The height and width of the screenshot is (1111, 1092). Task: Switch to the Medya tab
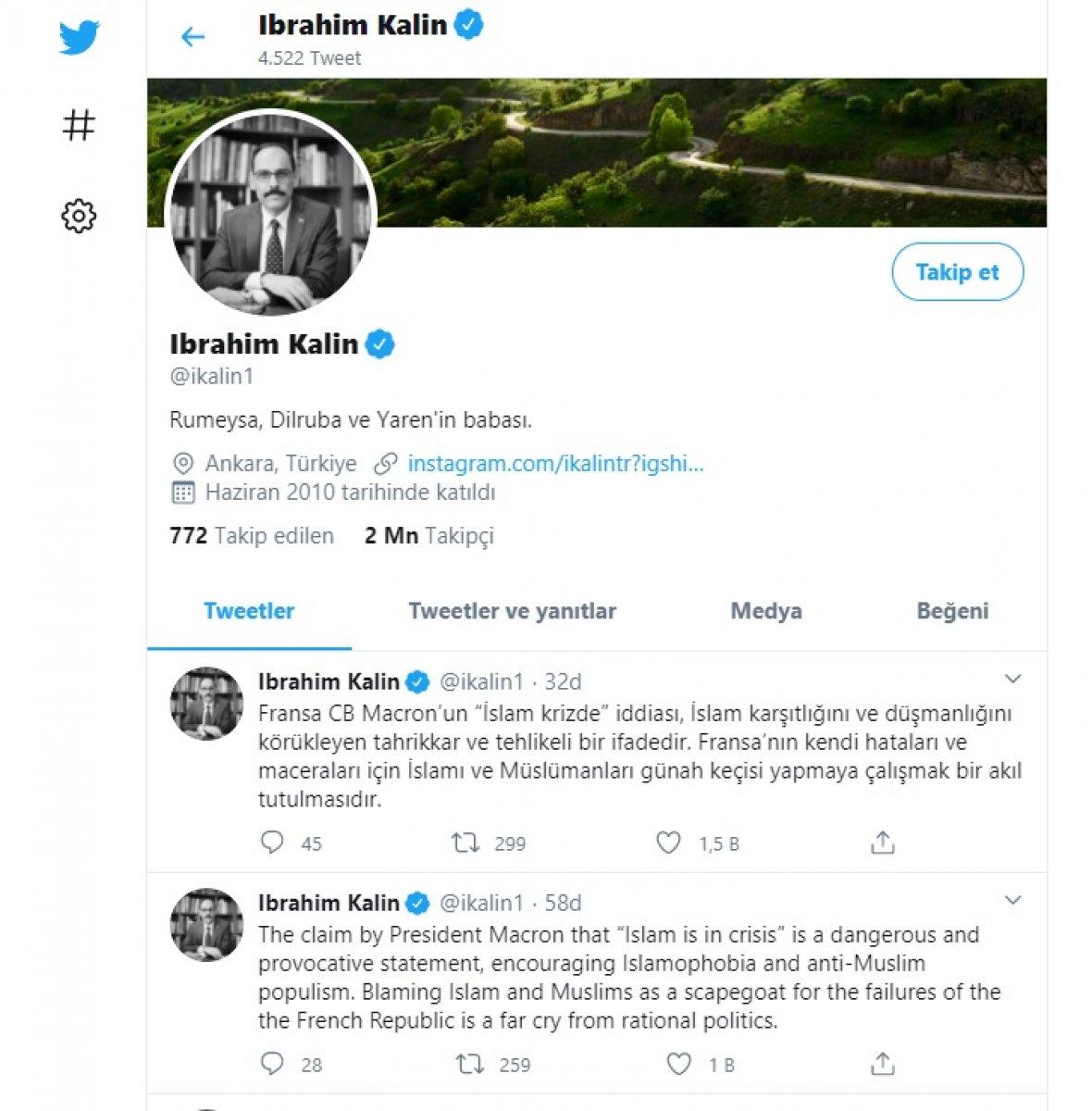coord(765,611)
